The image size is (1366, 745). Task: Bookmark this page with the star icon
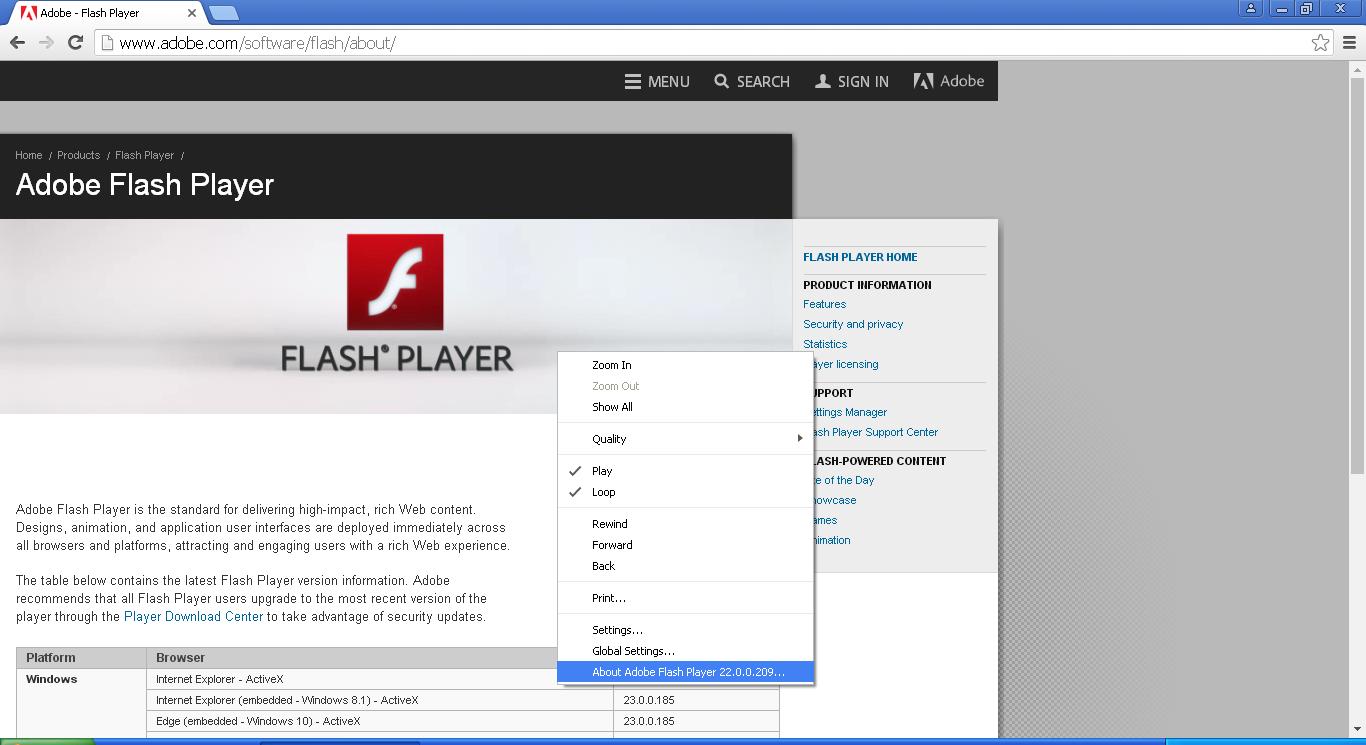(1320, 42)
